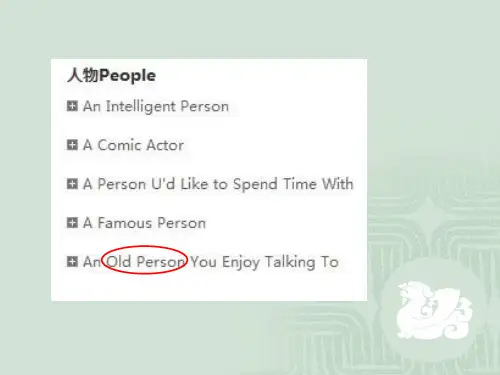Viewport: 500px width, 375px height.
Task: Expand the A Comic Actor plus icon
Action: coord(72,145)
